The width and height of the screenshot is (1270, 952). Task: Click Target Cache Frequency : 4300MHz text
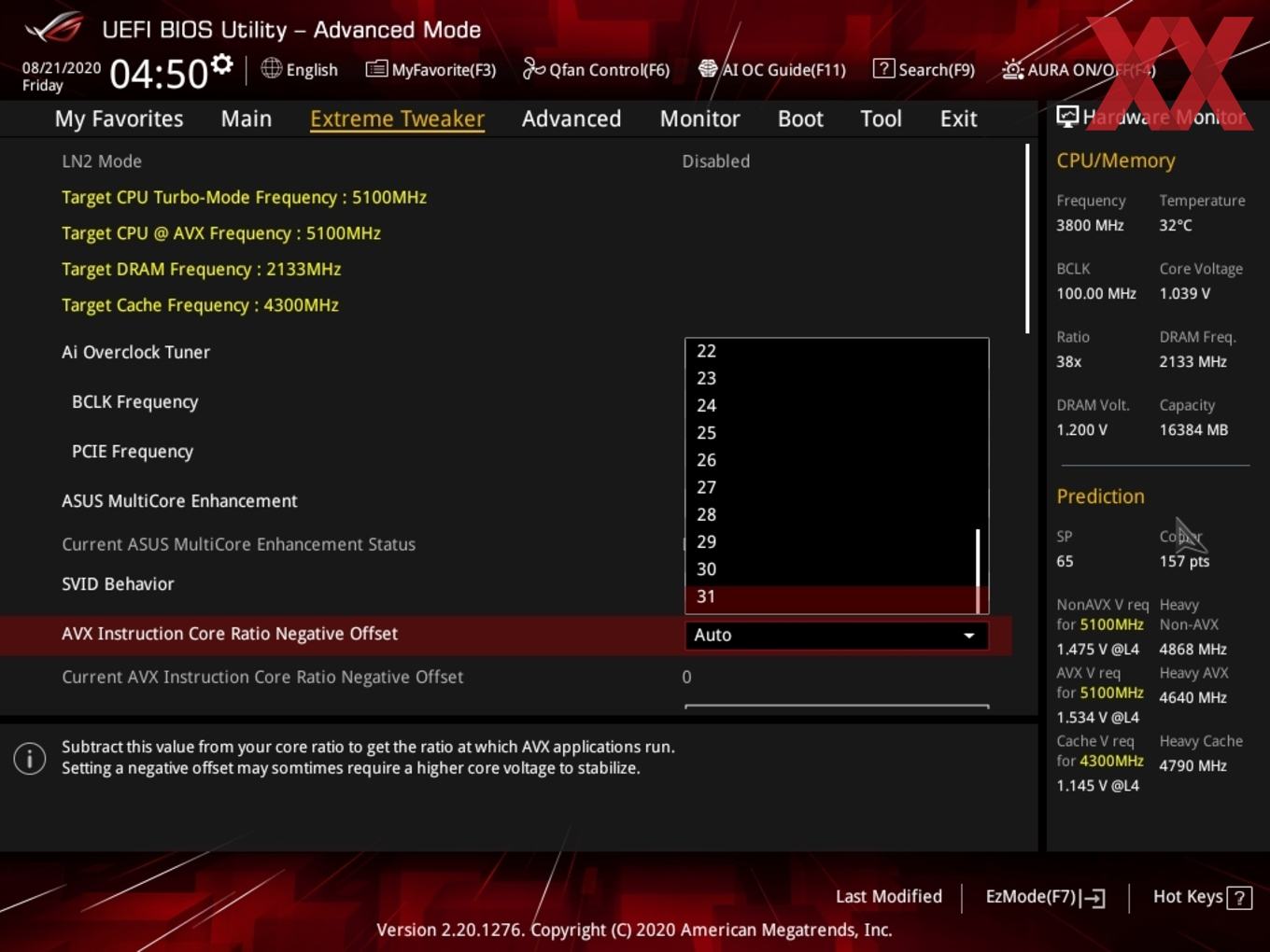click(x=200, y=305)
